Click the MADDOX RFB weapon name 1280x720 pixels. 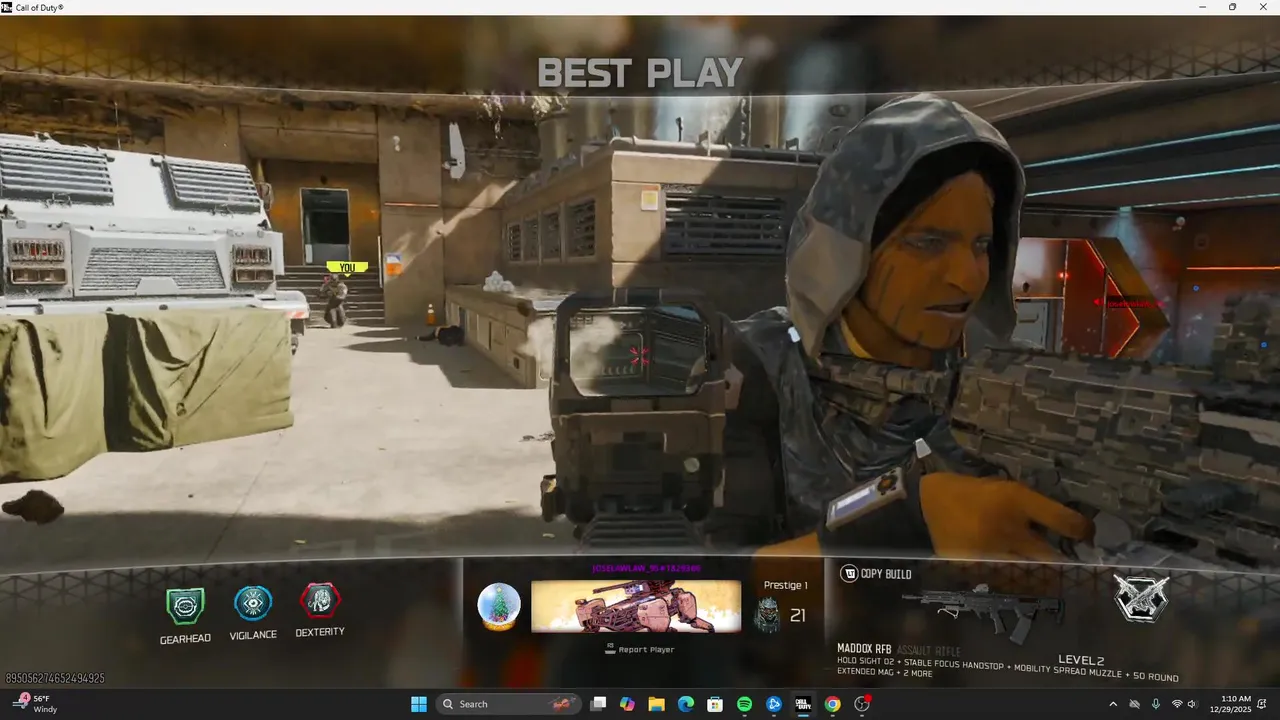click(864, 648)
